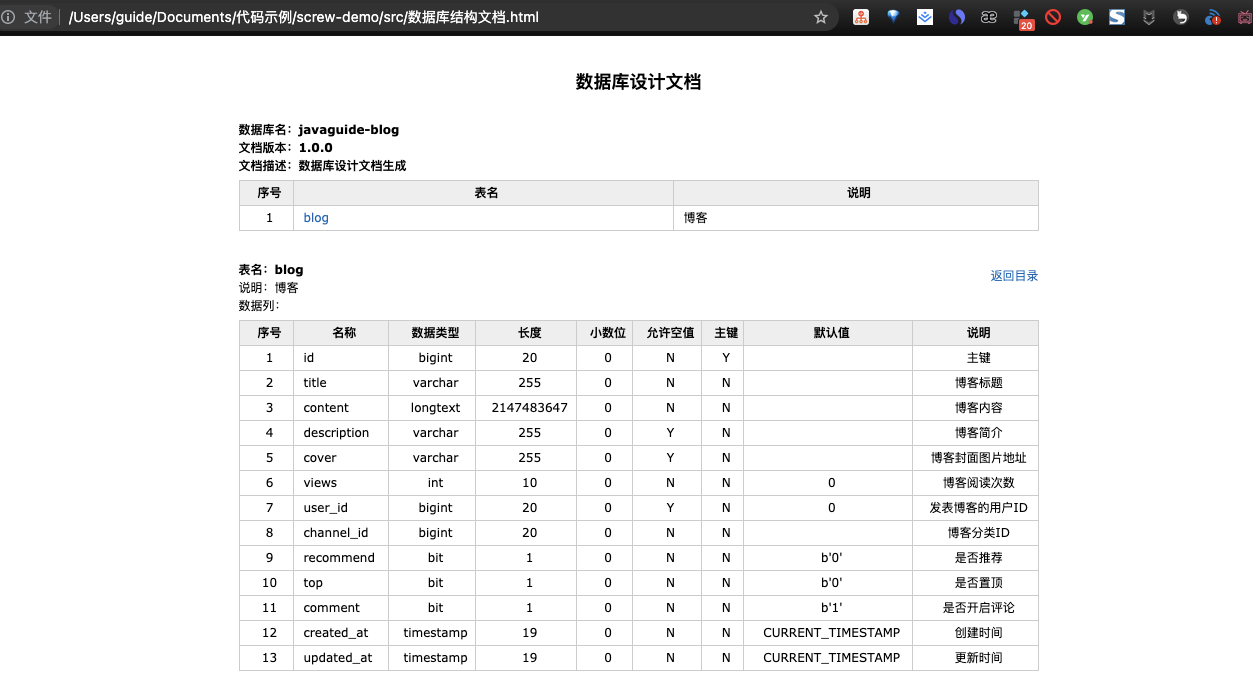Click the stacked blue chevrons extension icon
The height and width of the screenshot is (698, 1253).
(x=924, y=16)
